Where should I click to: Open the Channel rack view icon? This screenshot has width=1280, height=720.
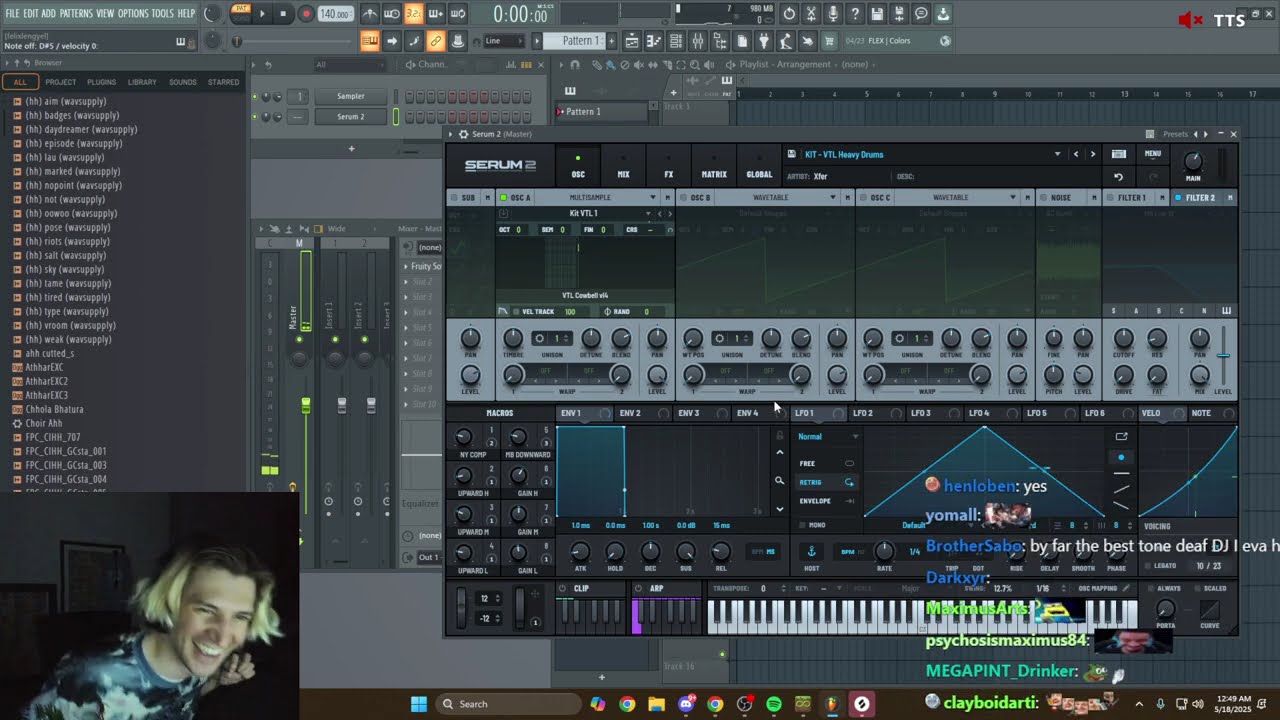pos(676,41)
